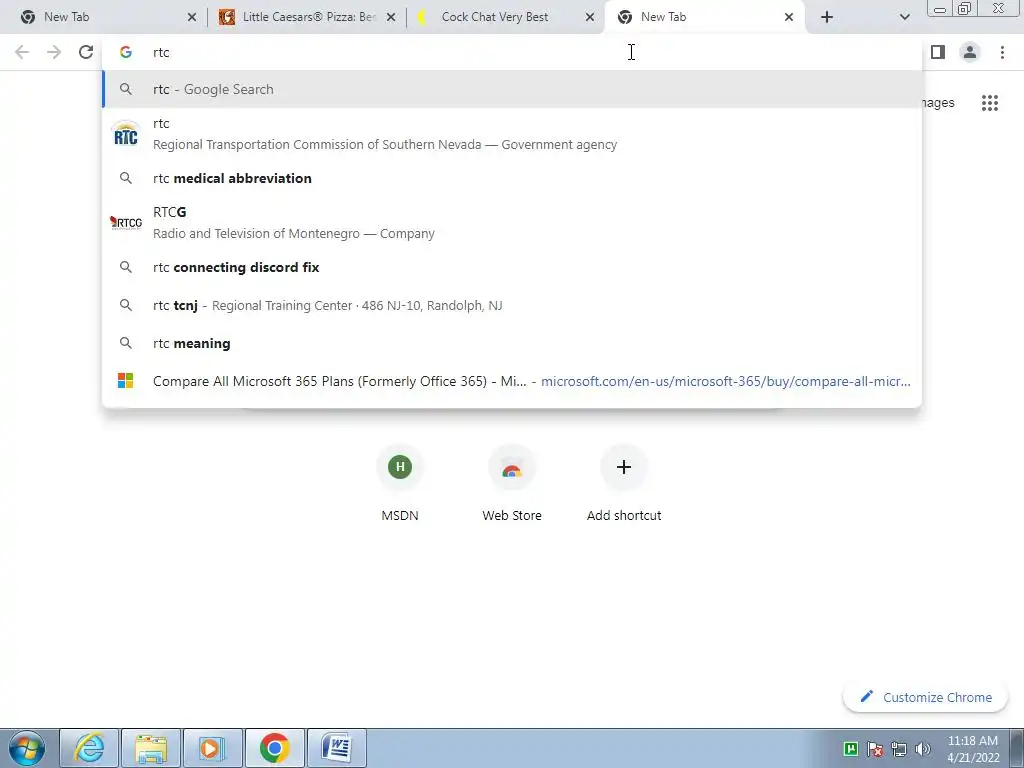This screenshot has width=1024, height=768.
Task: Open the side panel icon
Action: [938, 52]
